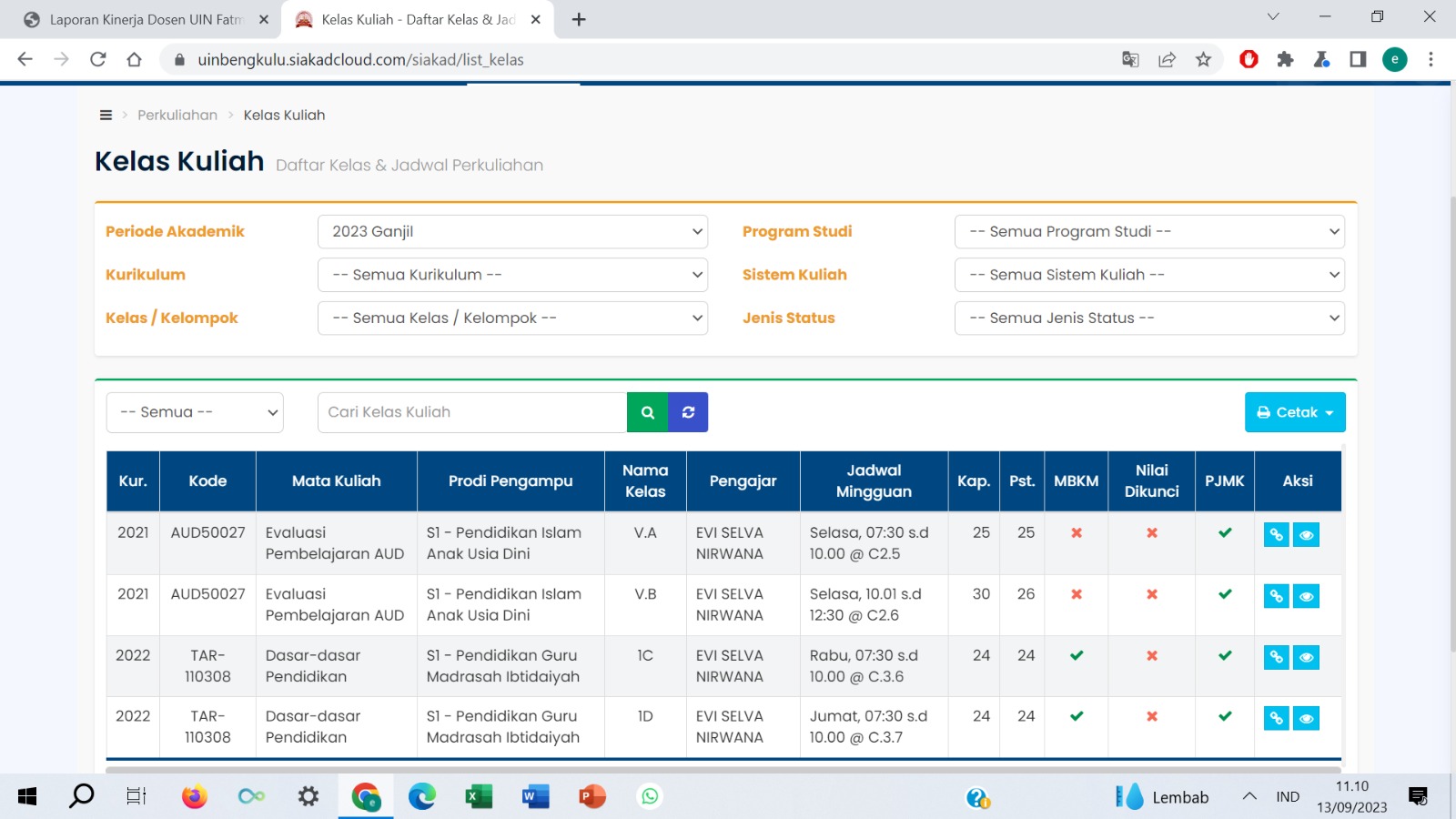Click the link icon for class V.A
Screen dimensions: 1456x819
[x=1276, y=535]
